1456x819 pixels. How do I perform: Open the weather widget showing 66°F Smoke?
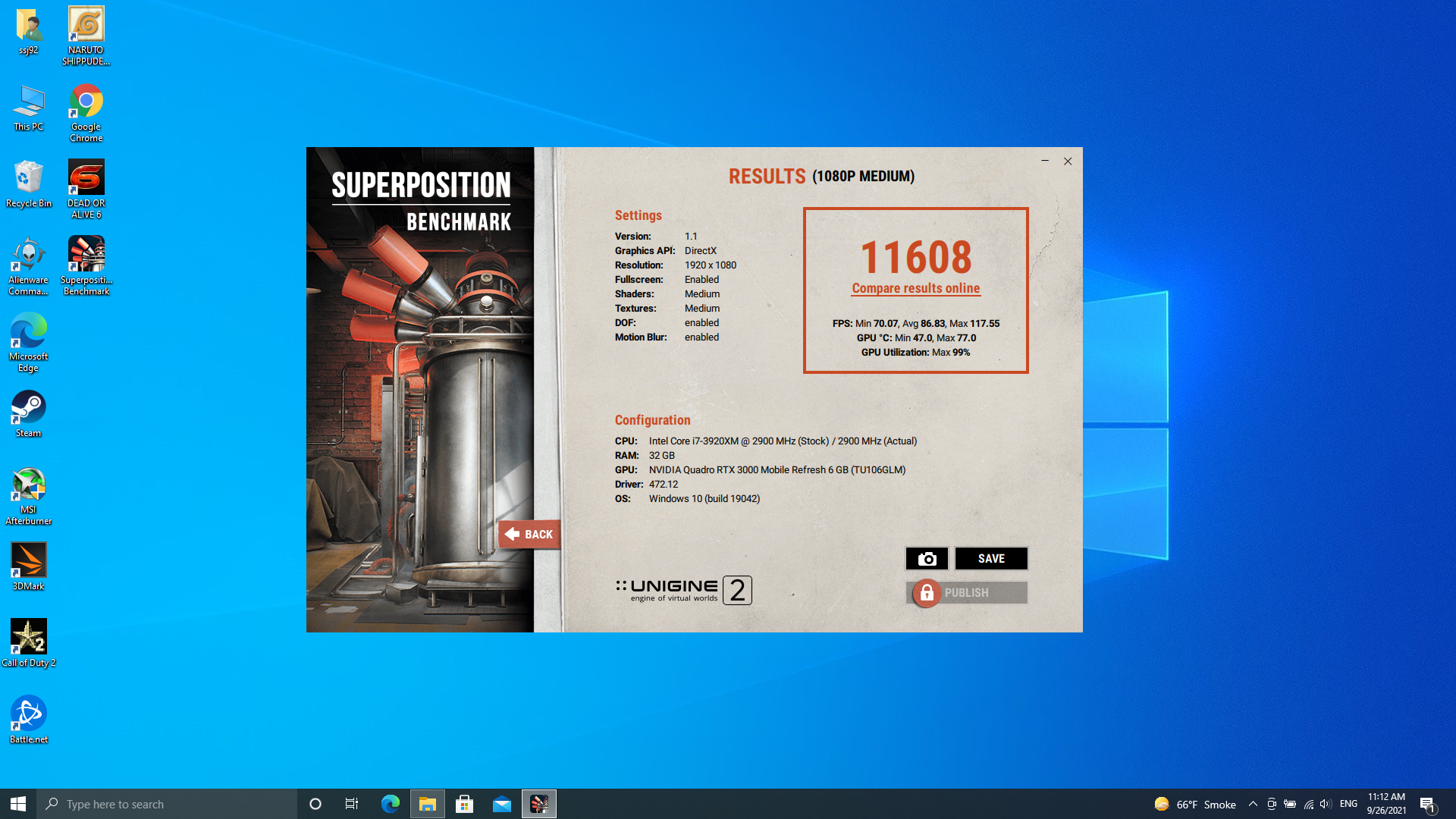(1195, 804)
